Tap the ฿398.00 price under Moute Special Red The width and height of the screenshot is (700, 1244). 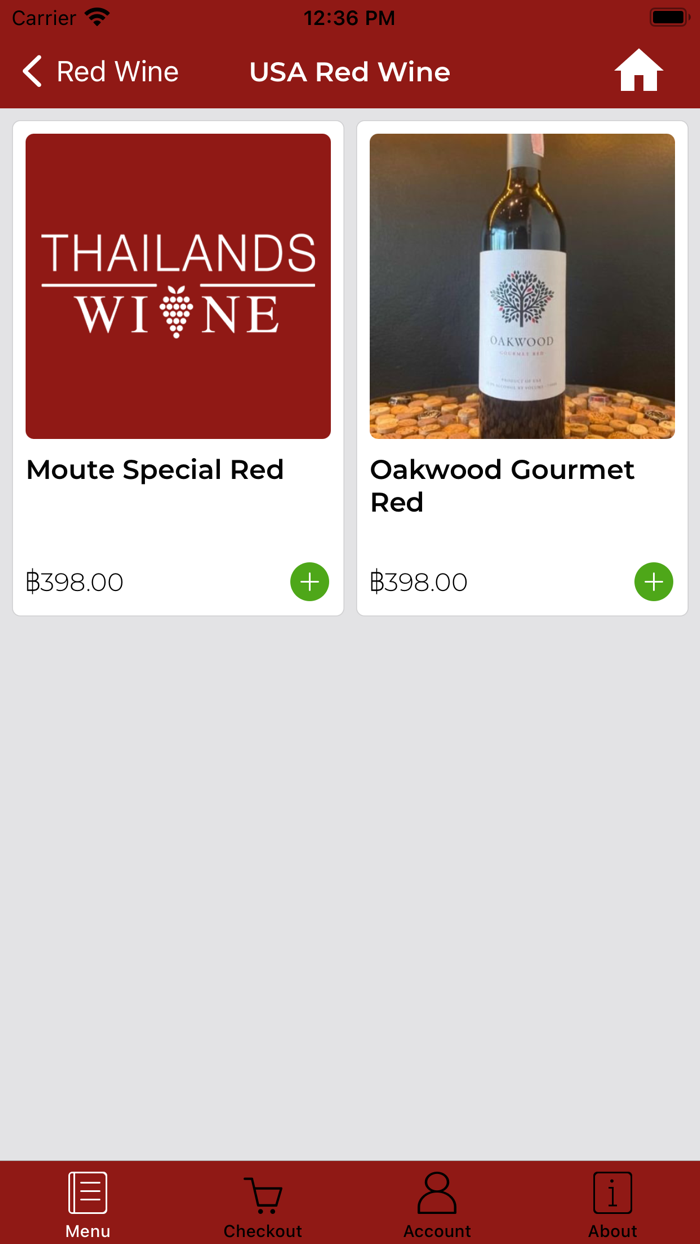point(74,581)
